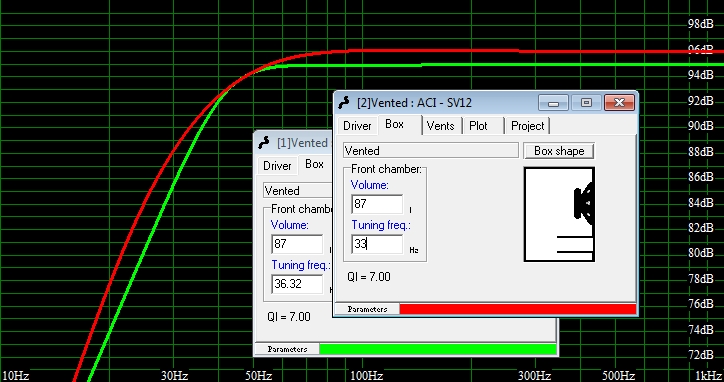The image size is (724, 382).
Task: Click the Tuning freq. field showing 36.32
Action: point(297,284)
